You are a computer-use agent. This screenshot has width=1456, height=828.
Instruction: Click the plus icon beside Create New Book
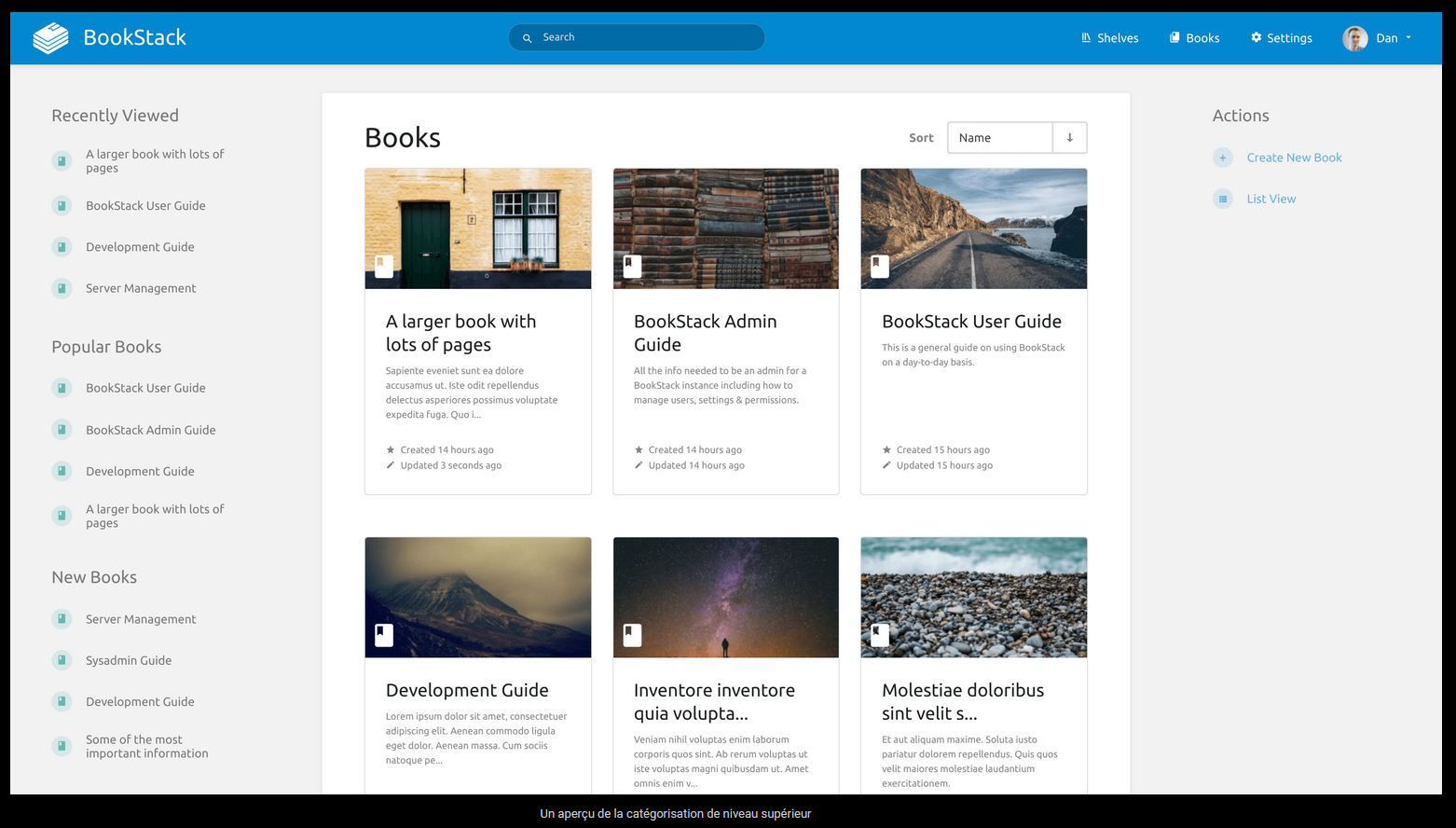pos(1223,158)
